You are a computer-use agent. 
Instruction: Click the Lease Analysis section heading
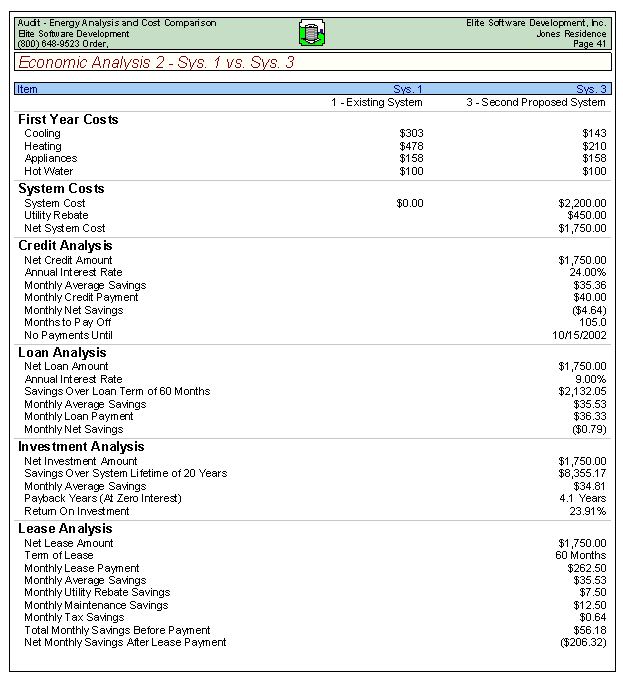[65, 529]
